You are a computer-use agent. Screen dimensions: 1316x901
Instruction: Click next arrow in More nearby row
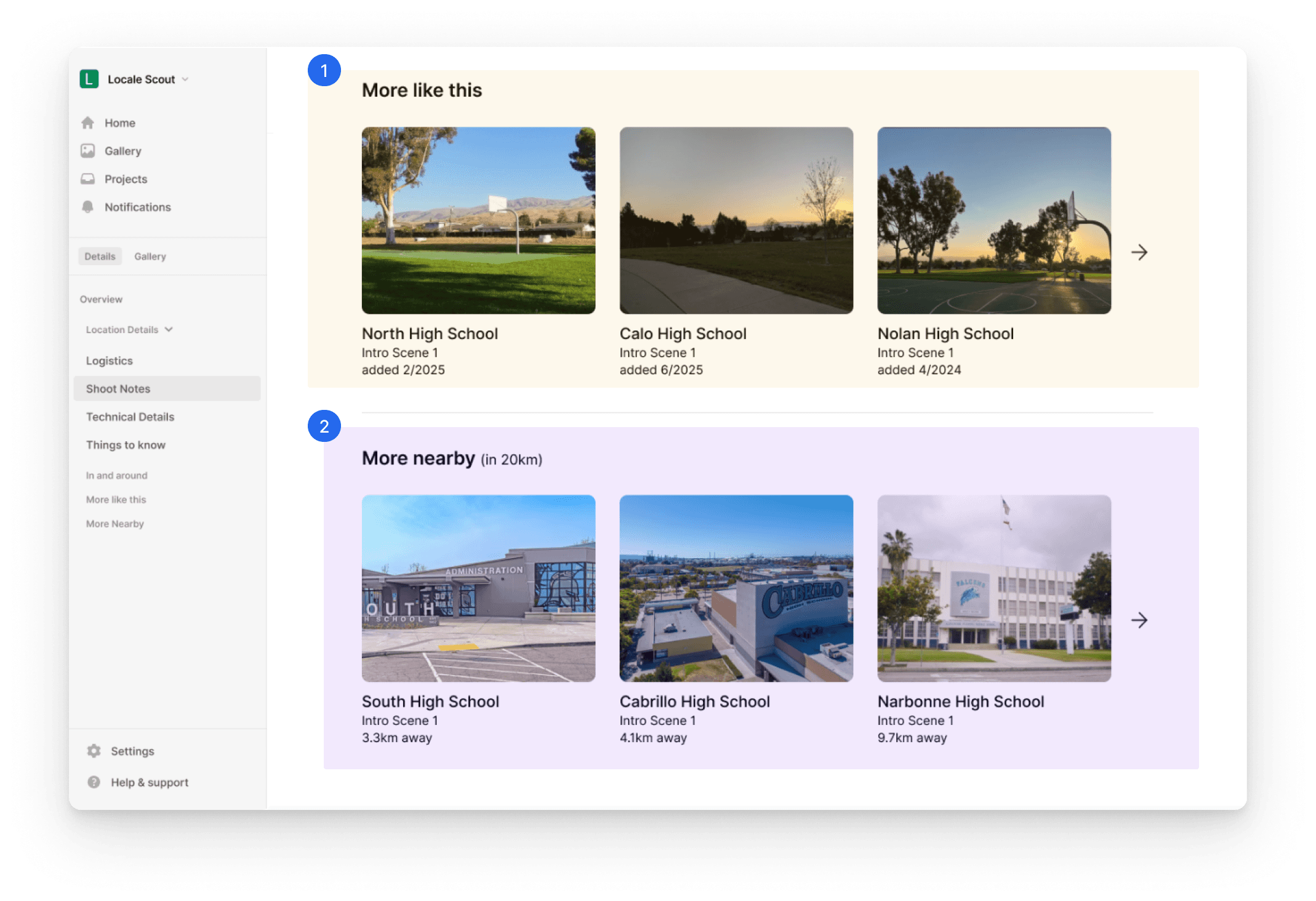click(x=1139, y=620)
